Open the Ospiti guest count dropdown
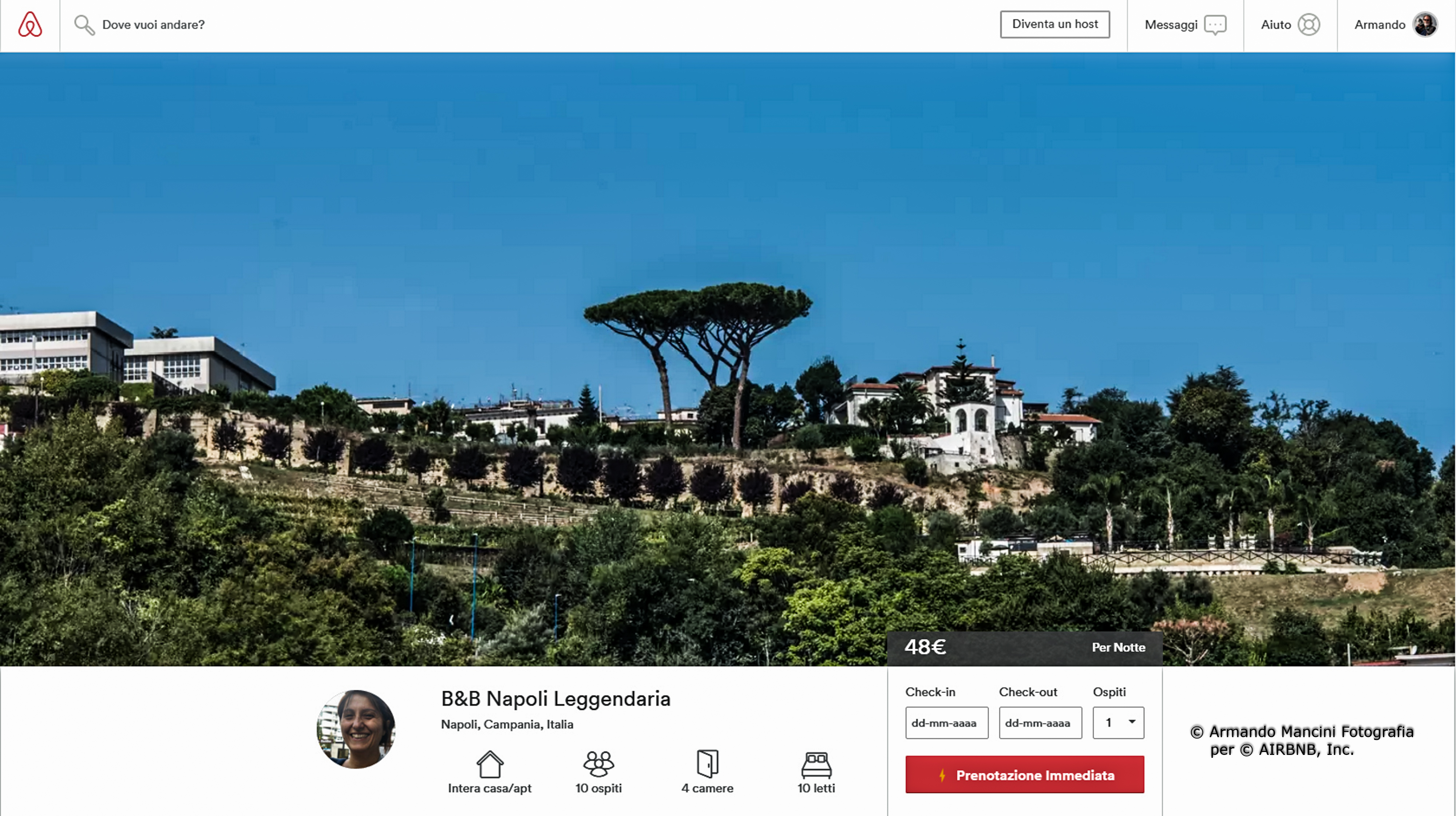 point(1118,723)
